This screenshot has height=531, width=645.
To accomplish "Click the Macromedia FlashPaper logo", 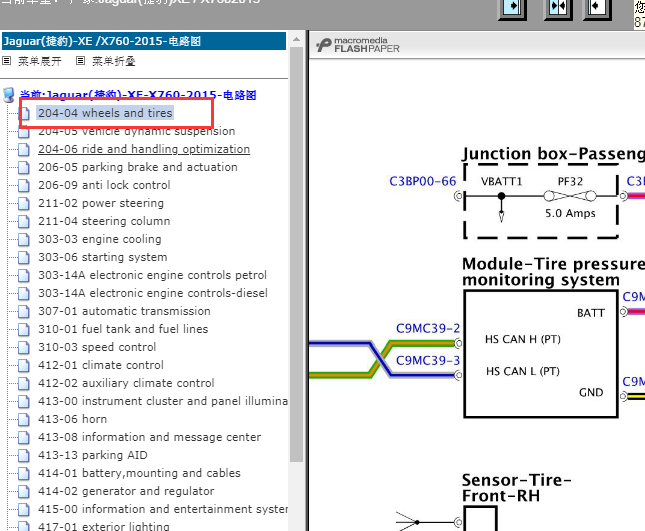I will pos(357,45).
